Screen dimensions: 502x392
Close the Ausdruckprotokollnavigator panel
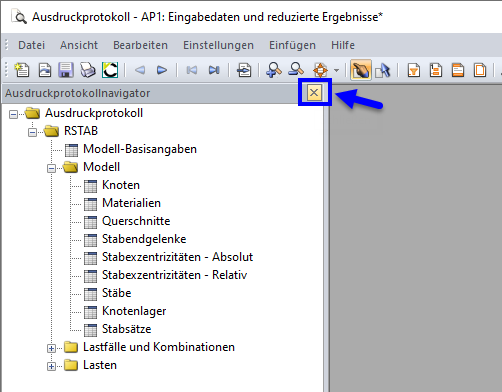pyautogui.click(x=314, y=93)
